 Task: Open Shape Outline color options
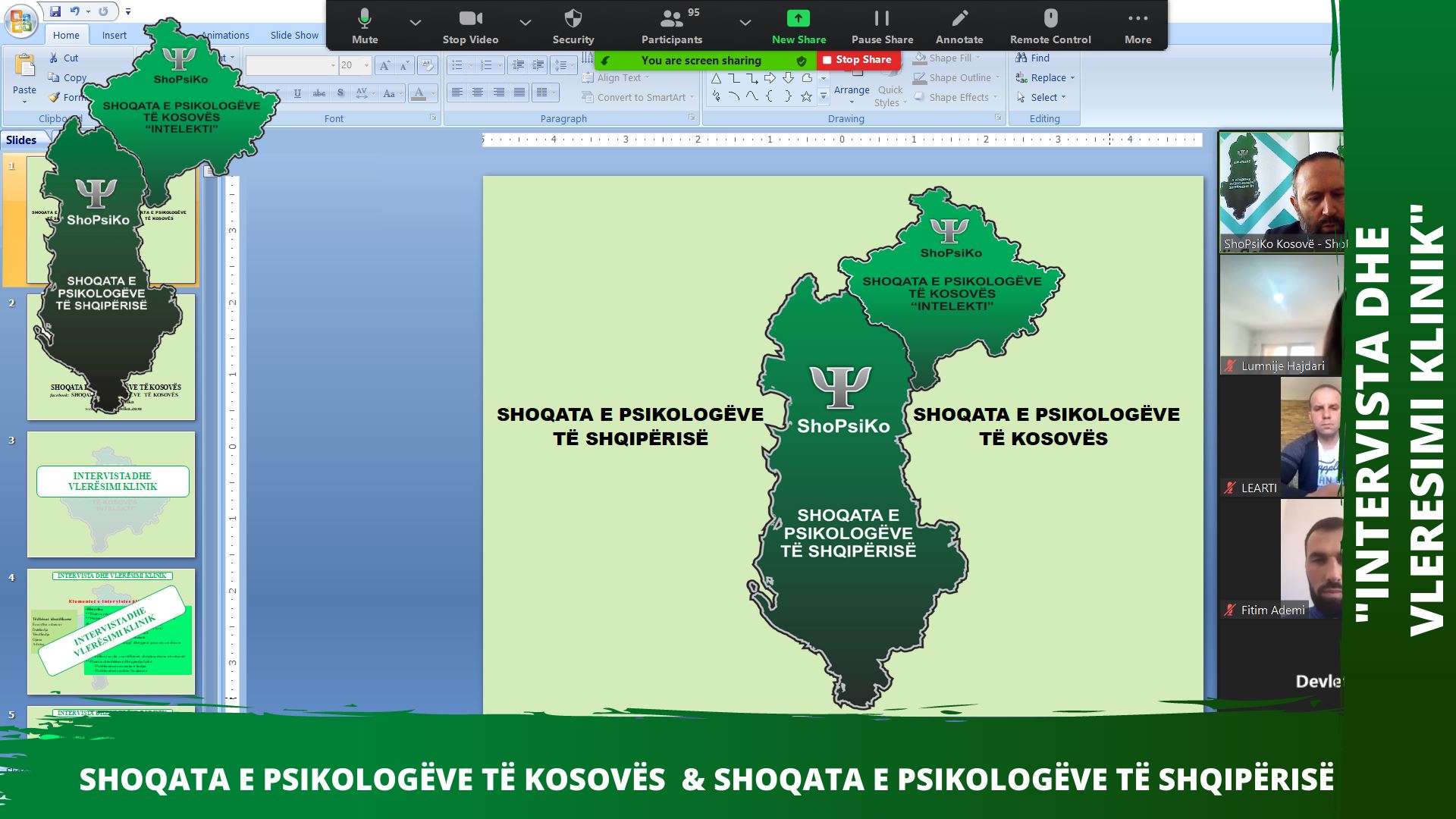pyautogui.click(x=956, y=77)
